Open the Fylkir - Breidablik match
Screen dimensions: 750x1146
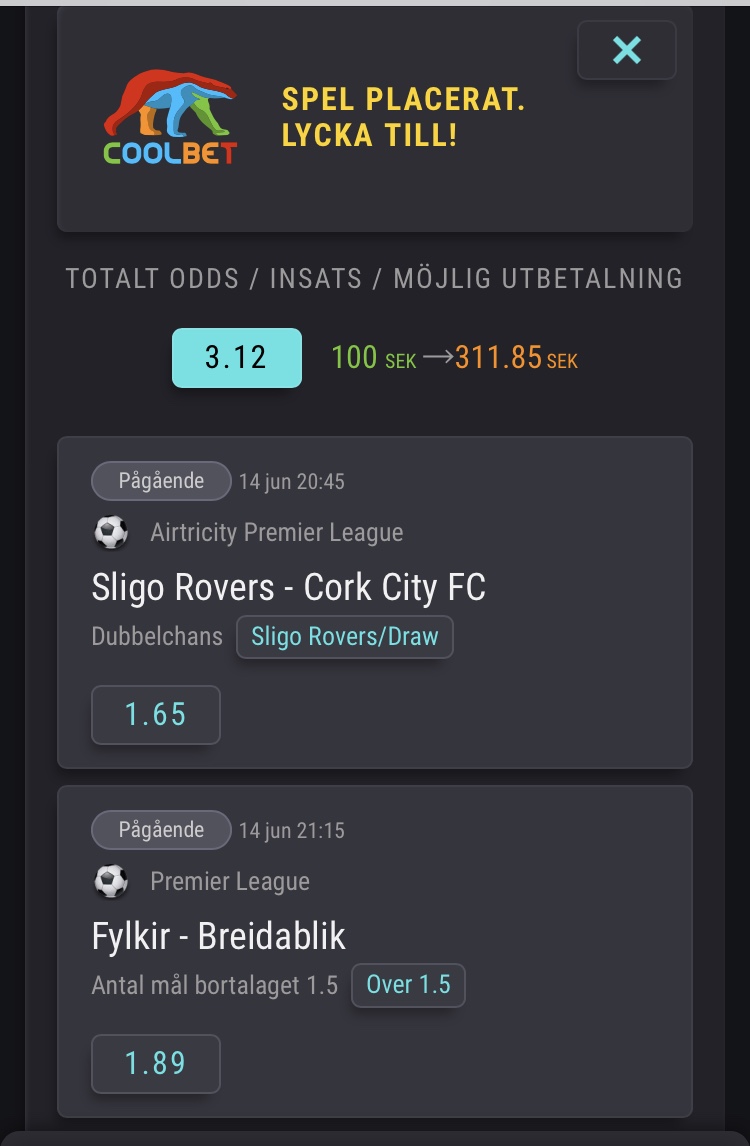coord(219,937)
